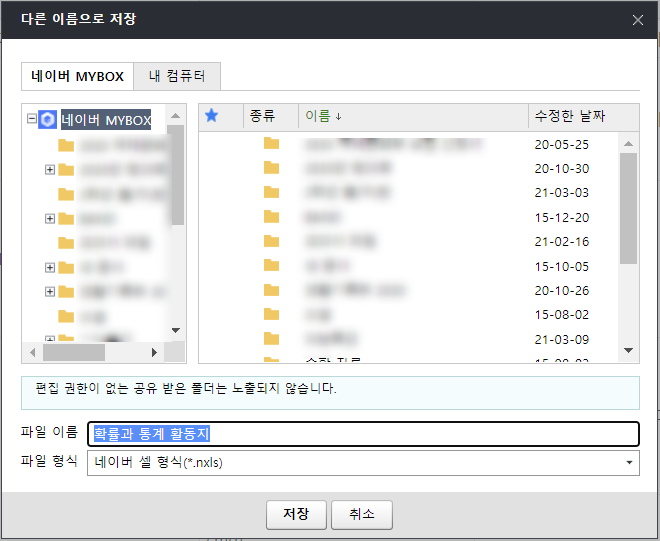The image size is (660, 541).
Task: Click the file list's up scroll arrow
Action: tap(628, 144)
